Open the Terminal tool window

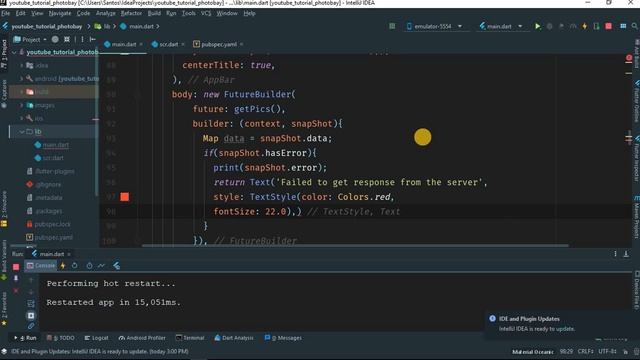pos(190,338)
